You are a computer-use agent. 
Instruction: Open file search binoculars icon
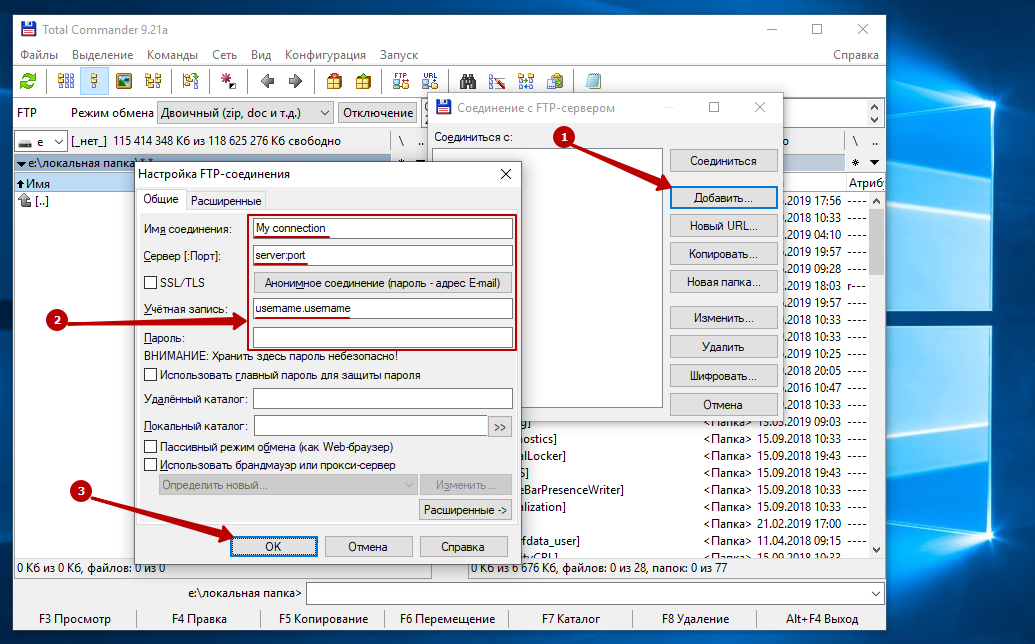pos(468,81)
